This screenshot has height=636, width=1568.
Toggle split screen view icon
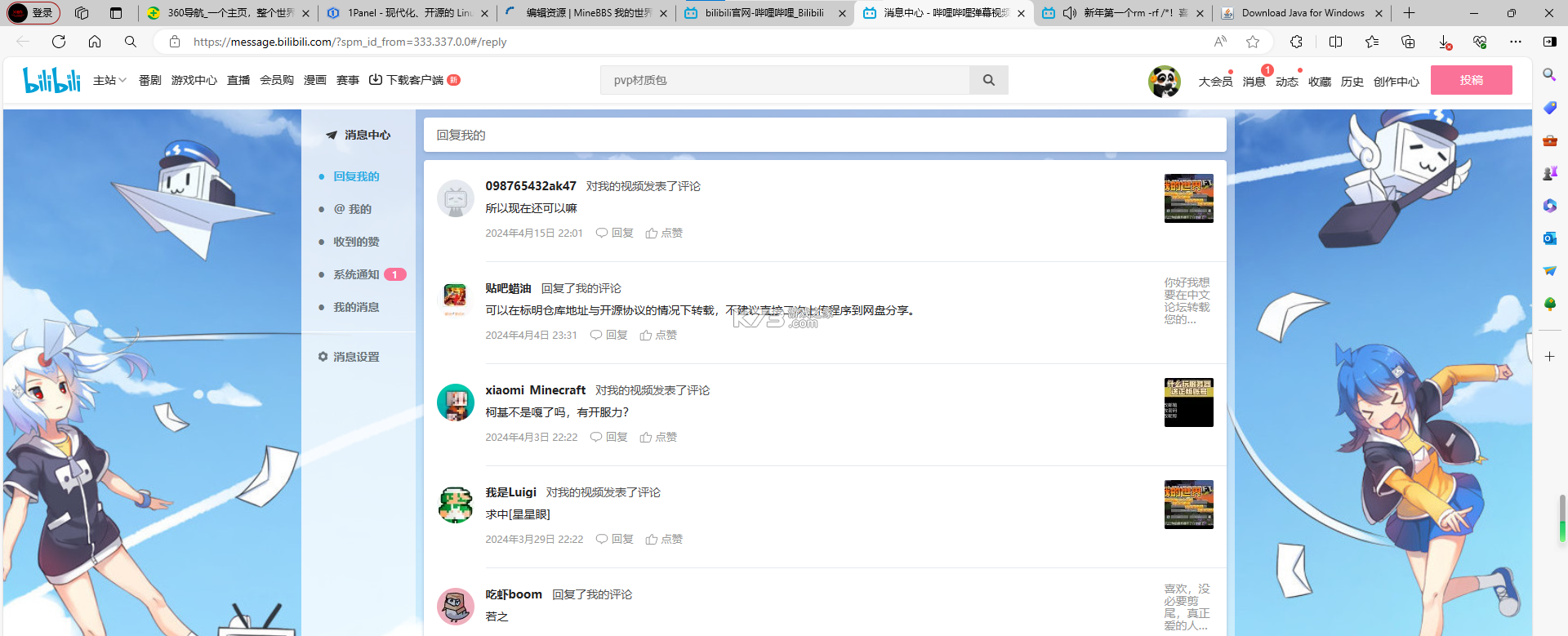[1336, 42]
